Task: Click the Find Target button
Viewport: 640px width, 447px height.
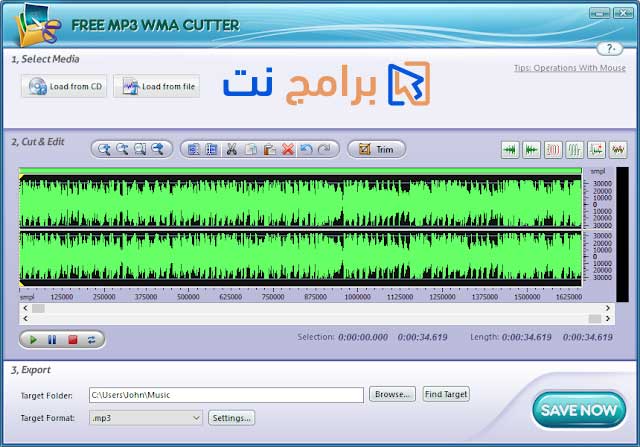Action: [x=446, y=394]
